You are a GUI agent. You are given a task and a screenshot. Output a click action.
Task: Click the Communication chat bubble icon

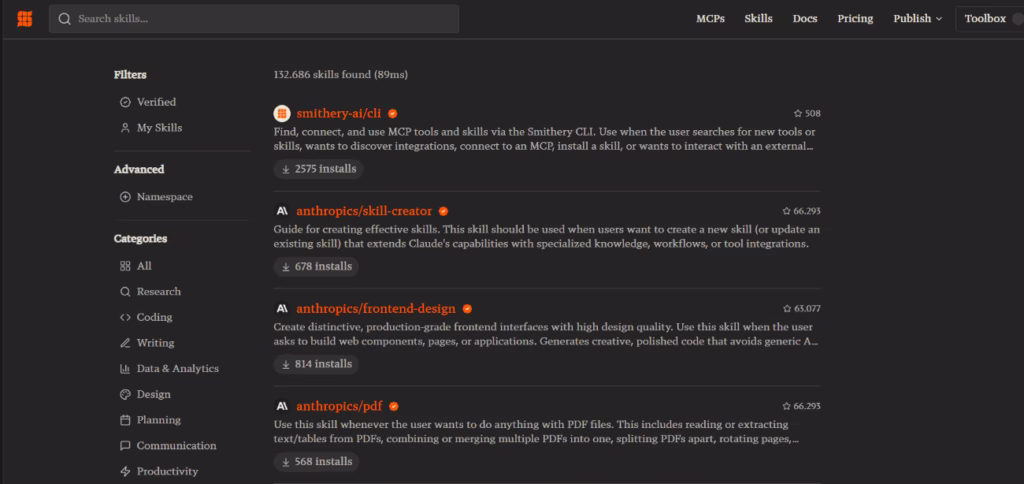coord(125,445)
